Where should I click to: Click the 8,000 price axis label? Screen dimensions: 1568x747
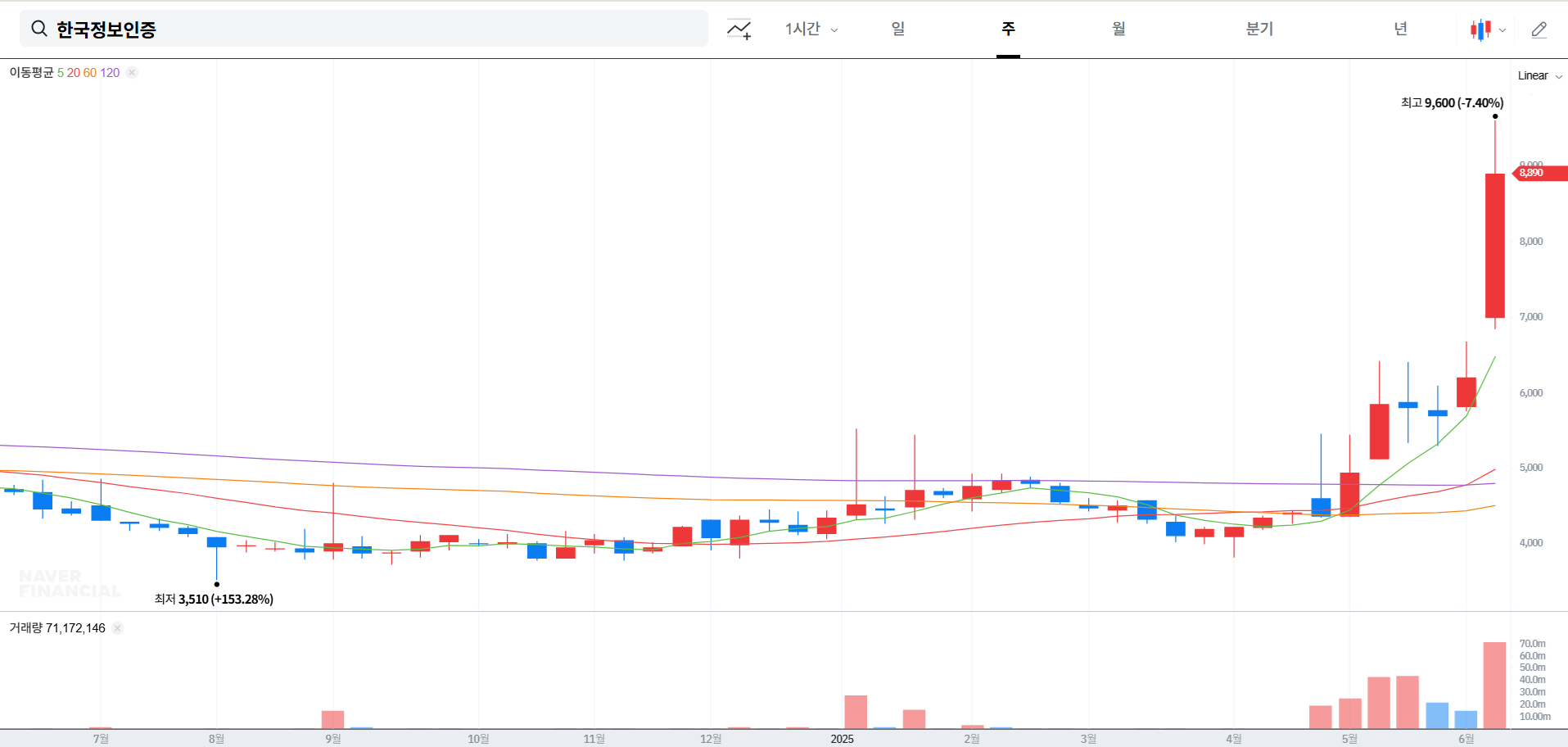point(1531,242)
